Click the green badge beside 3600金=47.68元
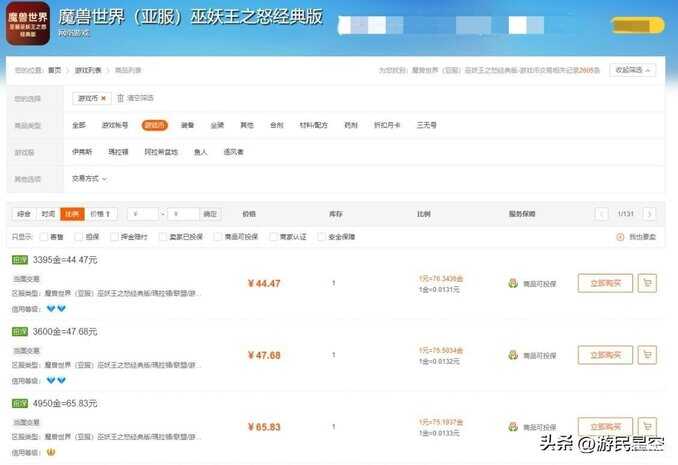The width and height of the screenshot is (678, 465). [20, 332]
